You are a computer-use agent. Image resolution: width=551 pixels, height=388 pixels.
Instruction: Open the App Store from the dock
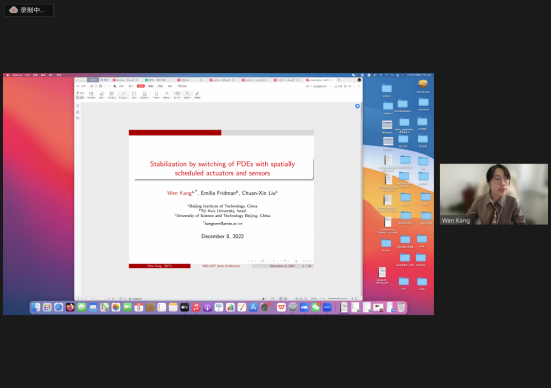tap(253, 307)
